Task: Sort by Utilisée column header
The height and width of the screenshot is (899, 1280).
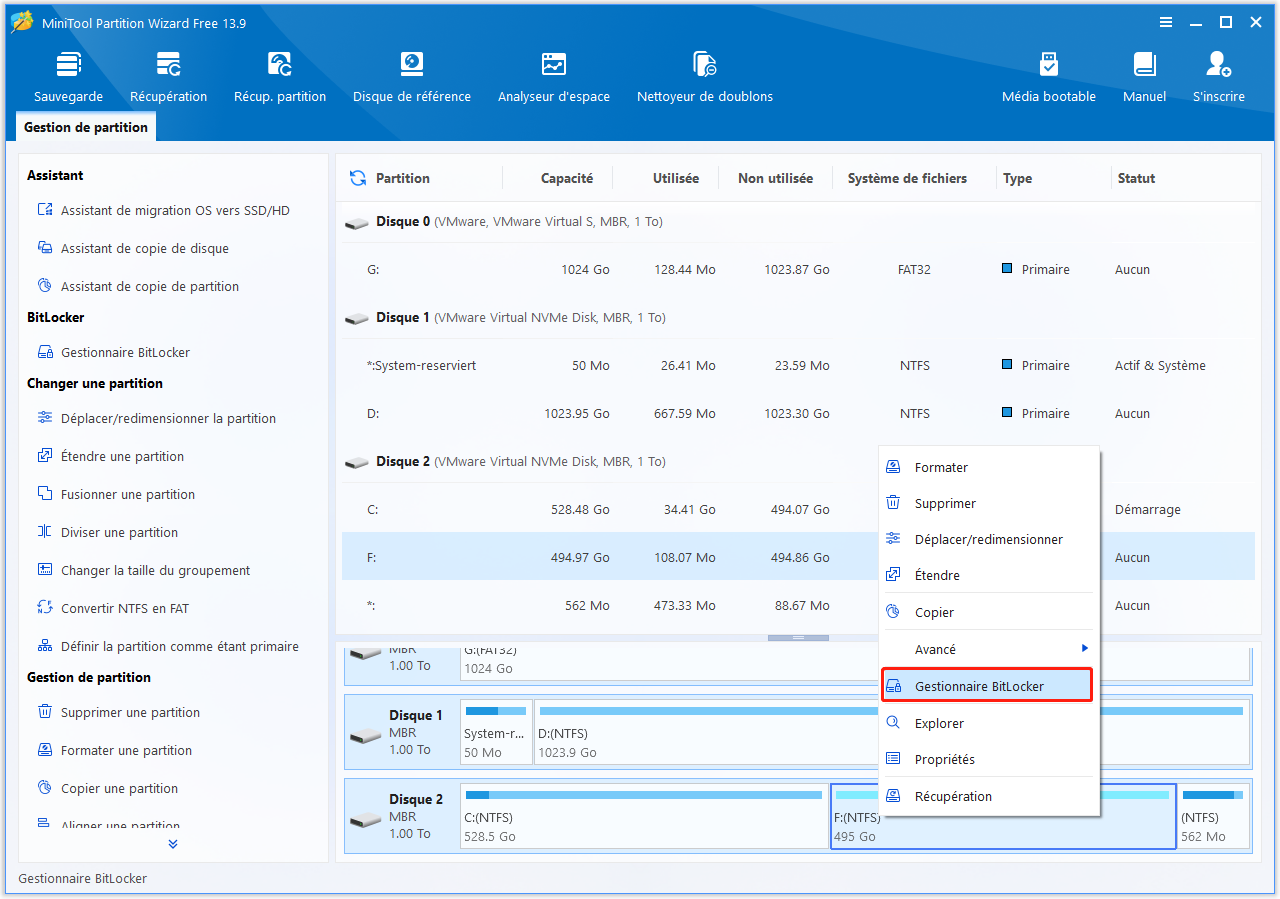Action: [676, 178]
